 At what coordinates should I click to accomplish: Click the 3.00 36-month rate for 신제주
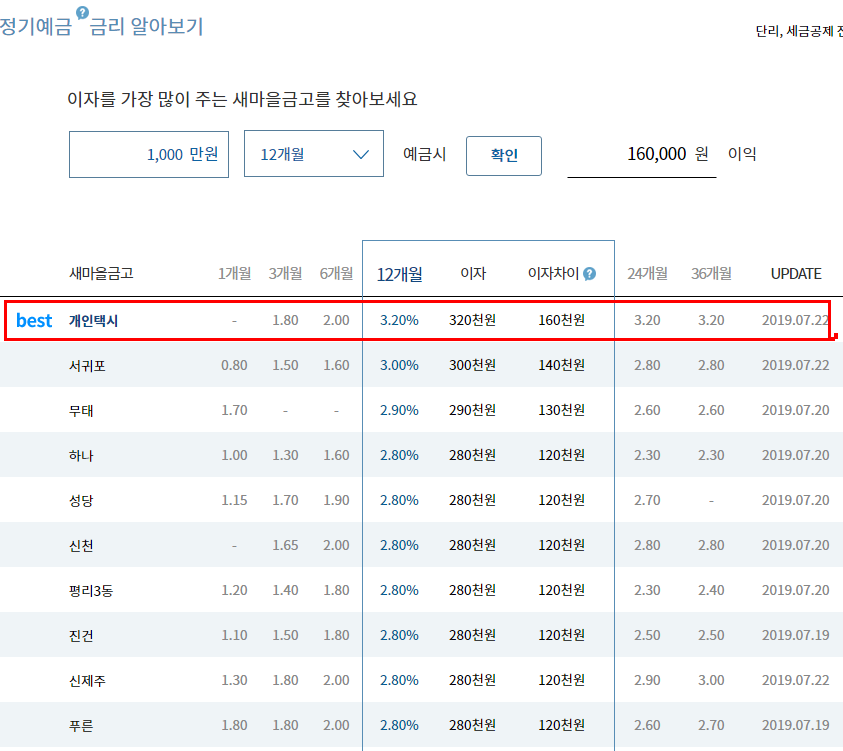[x=711, y=681]
